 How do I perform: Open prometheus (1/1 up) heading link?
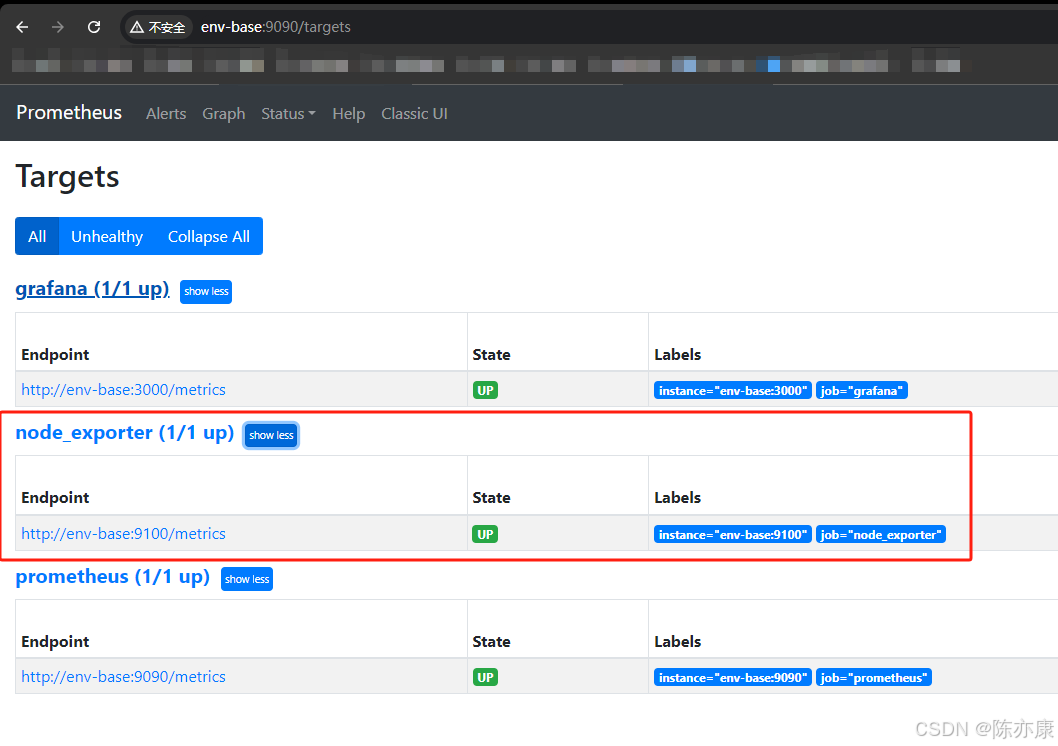[x=113, y=577]
